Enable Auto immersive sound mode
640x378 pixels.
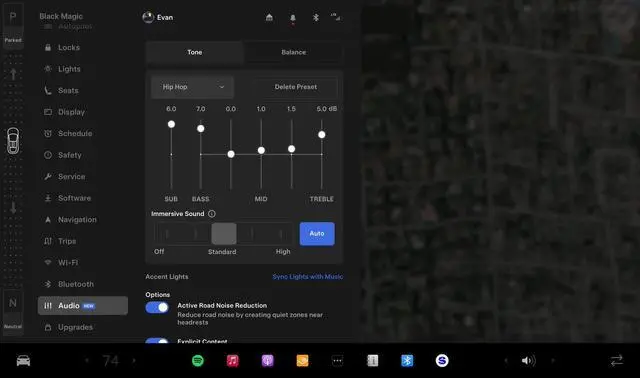pyautogui.click(x=317, y=233)
